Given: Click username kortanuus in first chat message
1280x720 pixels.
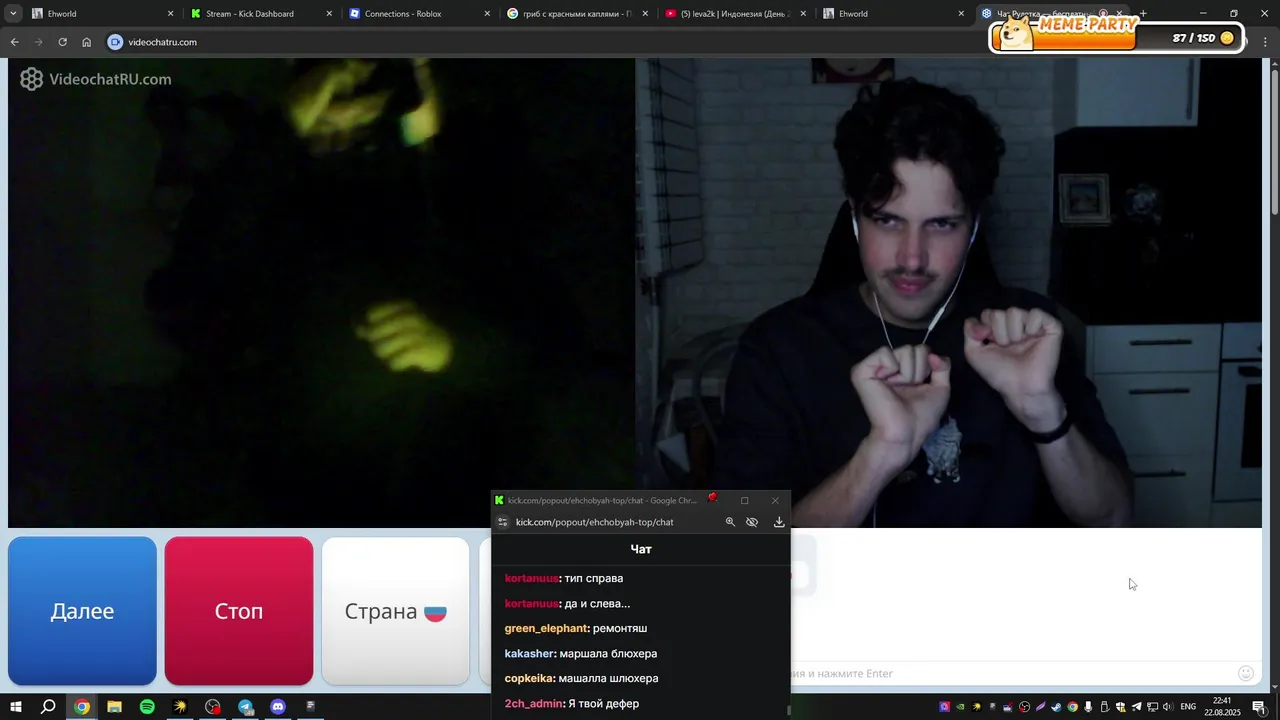Looking at the screenshot, I should tap(531, 578).
